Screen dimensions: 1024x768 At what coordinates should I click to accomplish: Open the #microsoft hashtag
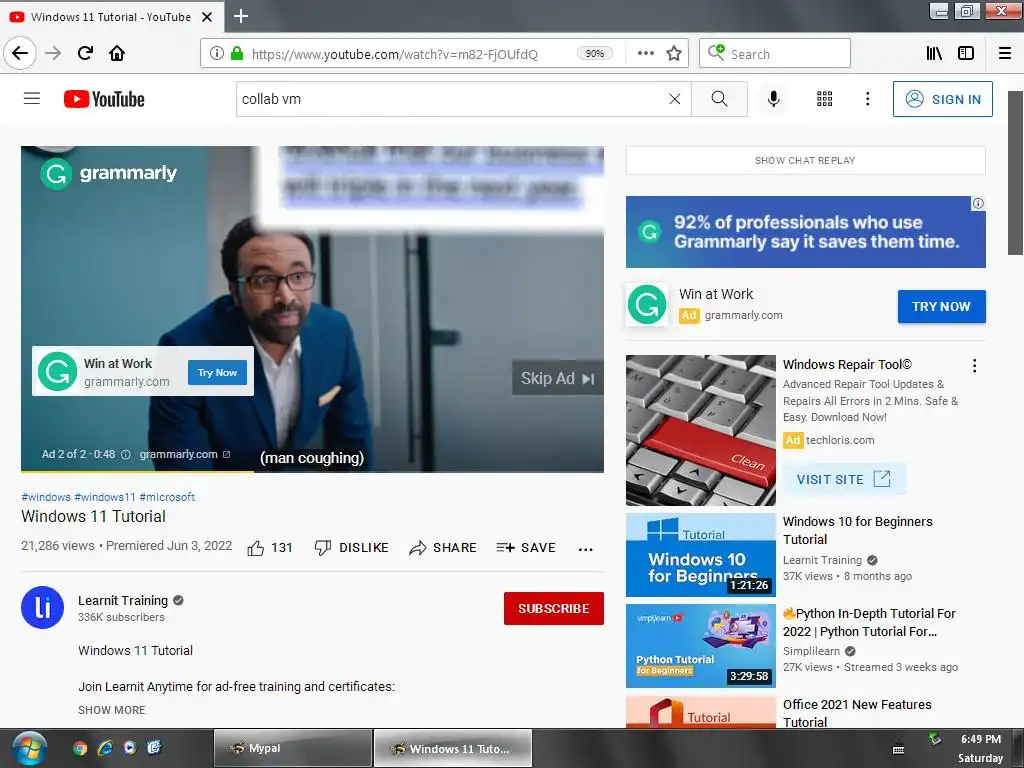pos(167,497)
